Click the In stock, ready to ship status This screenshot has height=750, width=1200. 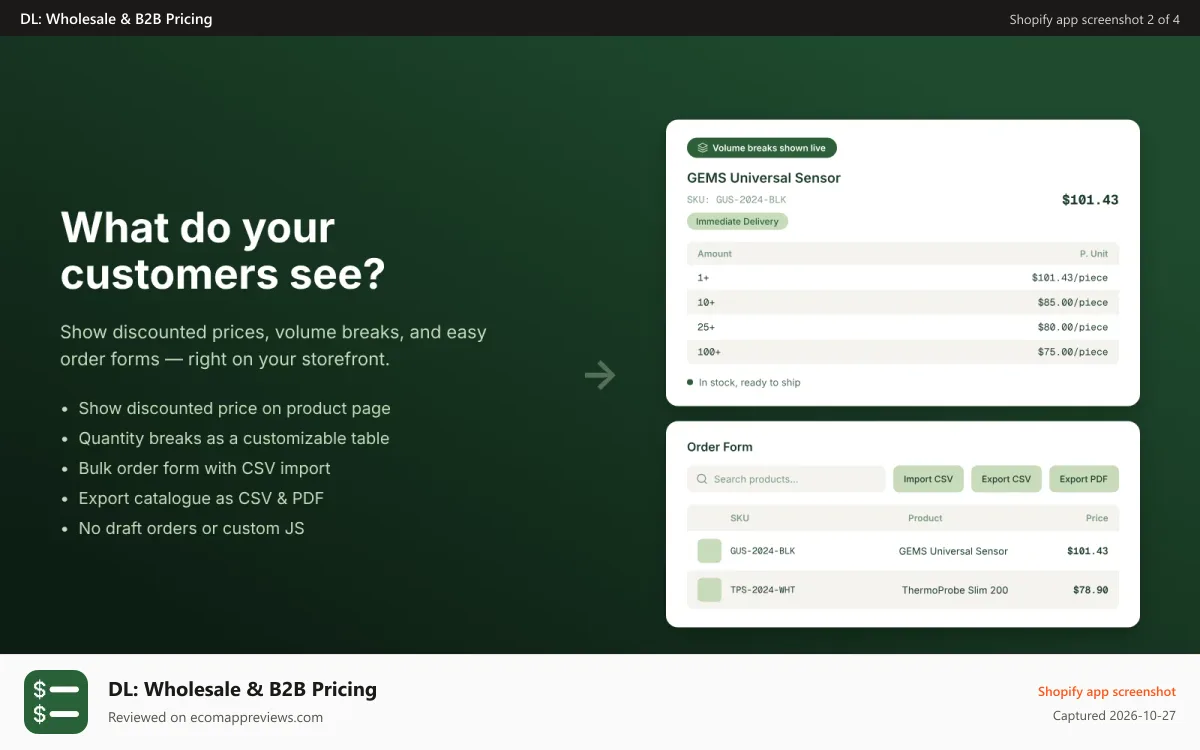click(x=749, y=383)
